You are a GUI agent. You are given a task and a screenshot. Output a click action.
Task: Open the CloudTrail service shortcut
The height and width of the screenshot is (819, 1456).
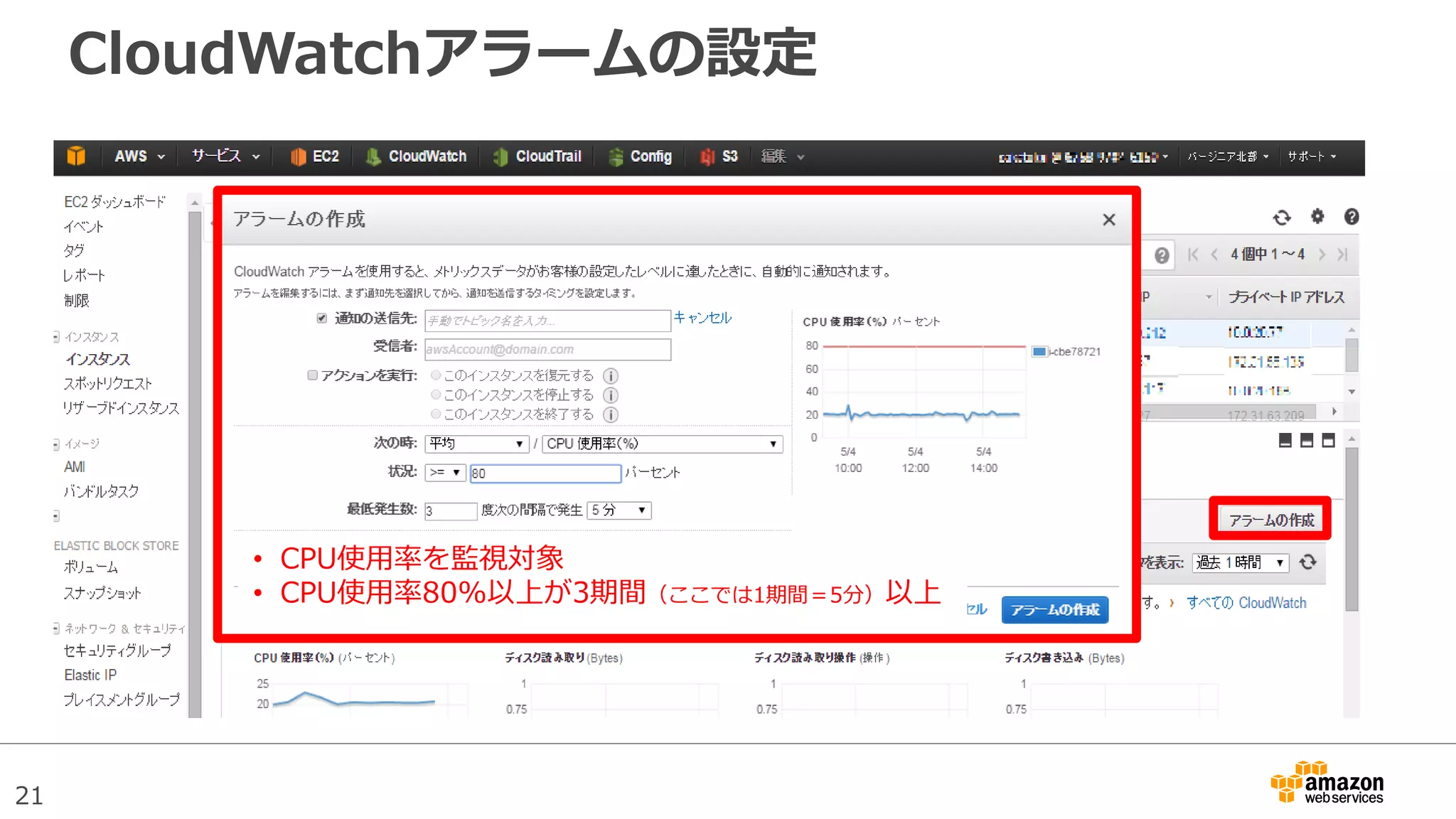pyautogui.click(x=538, y=156)
